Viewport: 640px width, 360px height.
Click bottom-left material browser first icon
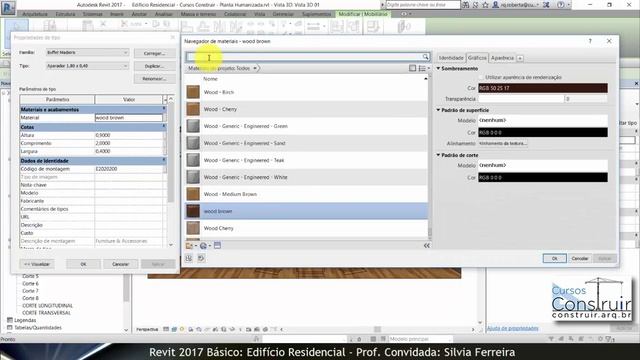(x=189, y=258)
